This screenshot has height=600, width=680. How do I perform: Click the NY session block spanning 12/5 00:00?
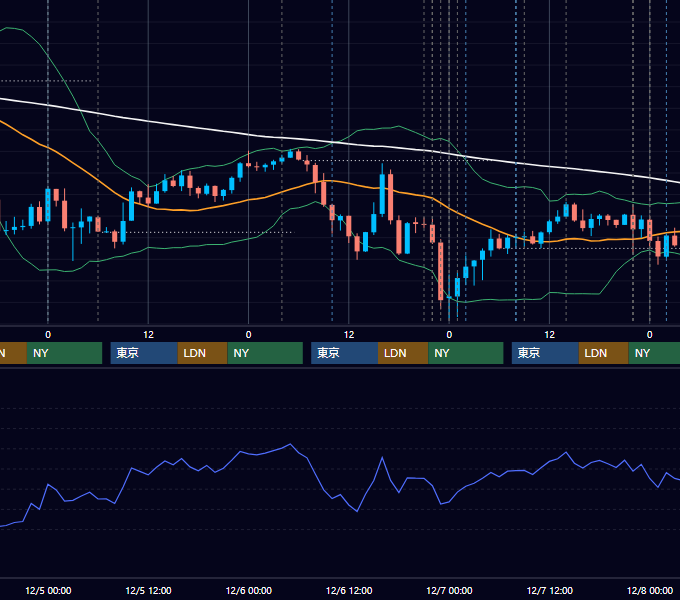point(64,353)
